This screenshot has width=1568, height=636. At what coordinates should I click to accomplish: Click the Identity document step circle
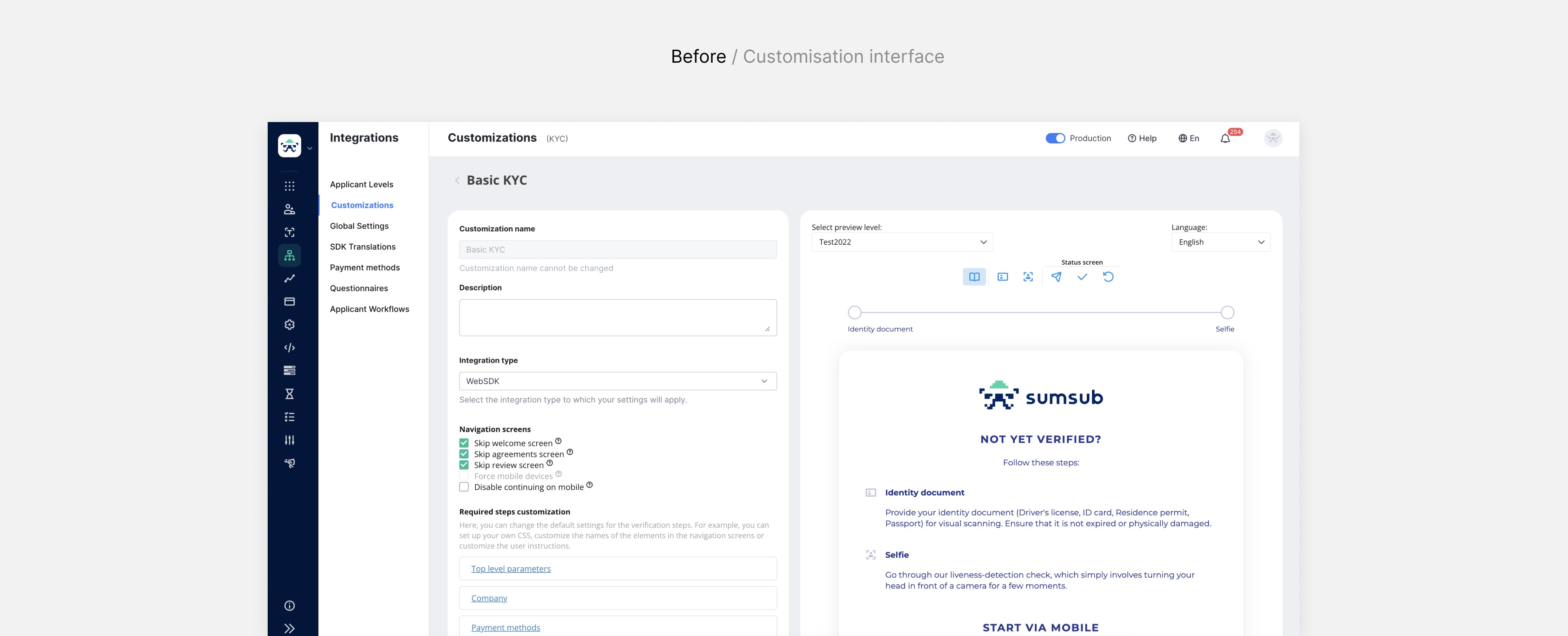coord(855,312)
